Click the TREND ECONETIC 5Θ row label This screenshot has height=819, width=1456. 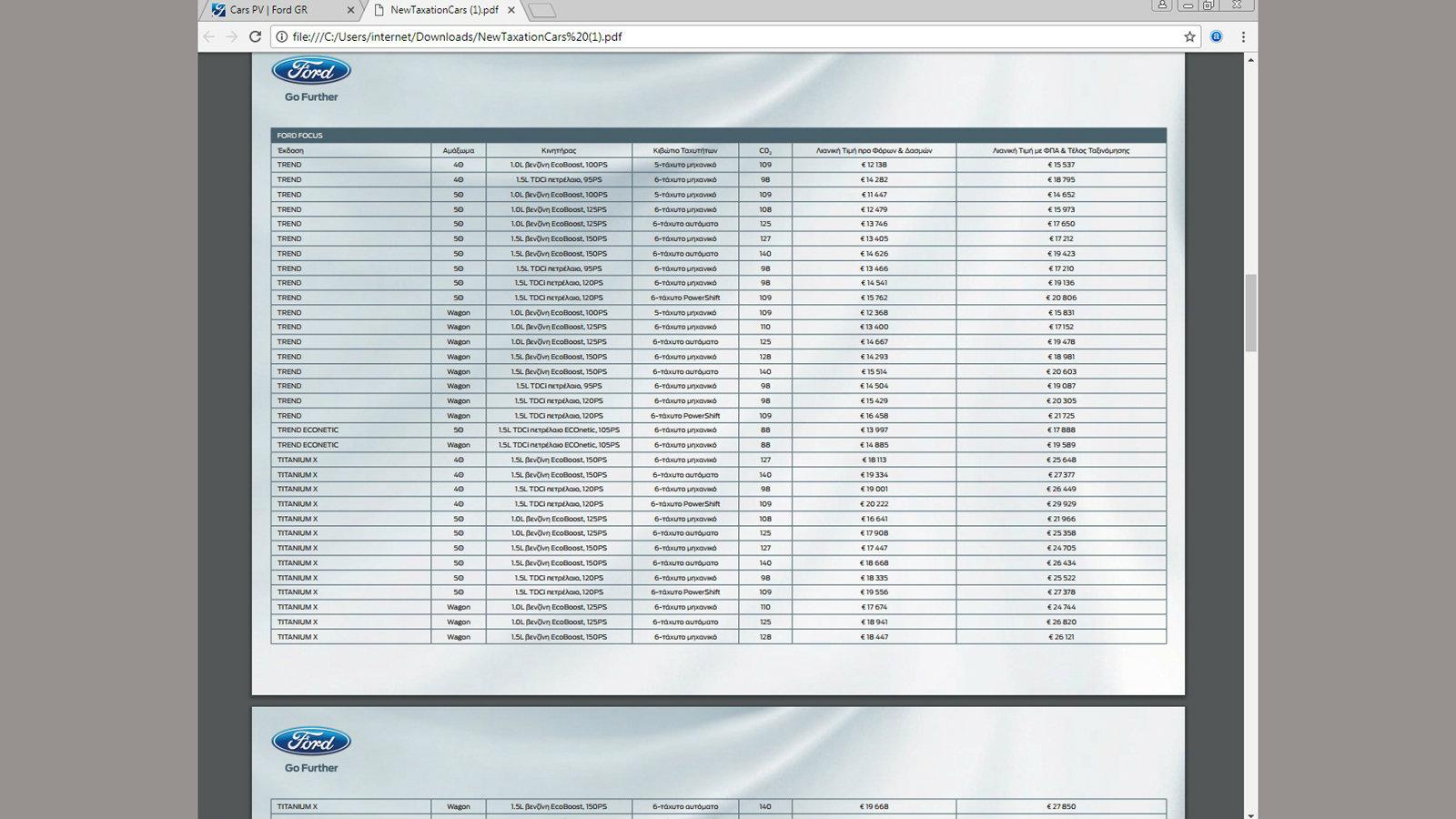[308, 430]
